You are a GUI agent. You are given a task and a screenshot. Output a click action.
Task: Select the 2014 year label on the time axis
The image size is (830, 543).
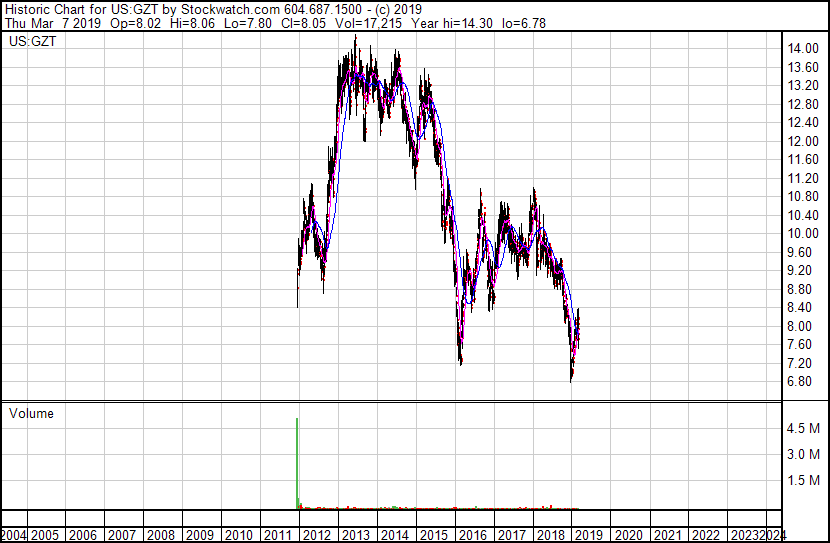pyautogui.click(x=394, y=535)
